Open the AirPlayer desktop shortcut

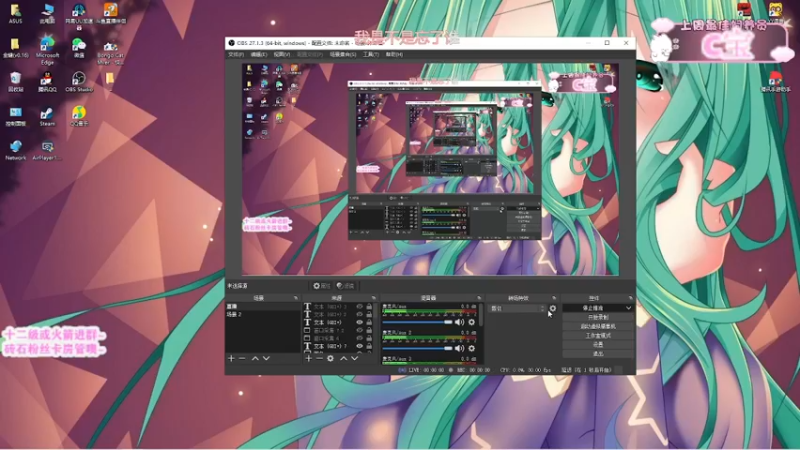coord(47,151)
